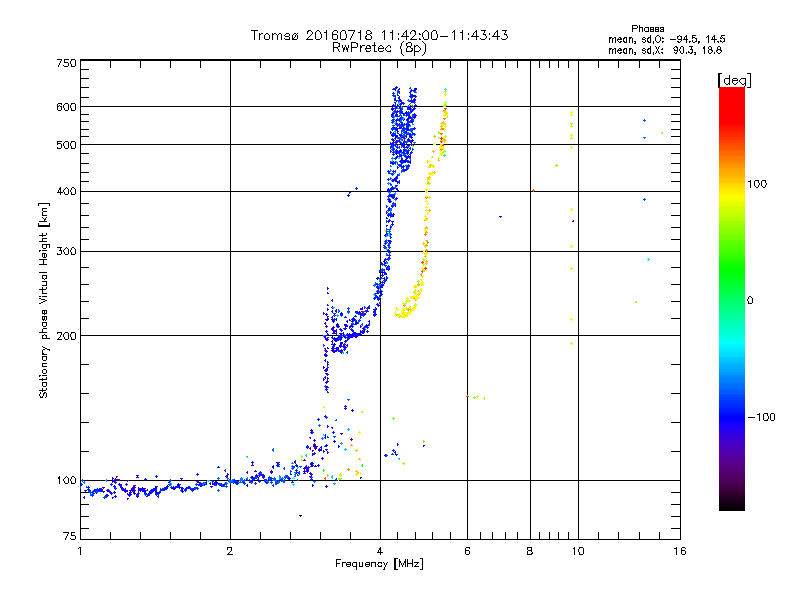This screenshot has width=800, height=600.
Task: Click the y-axis tick label '200'
Action: coord(66,336)
